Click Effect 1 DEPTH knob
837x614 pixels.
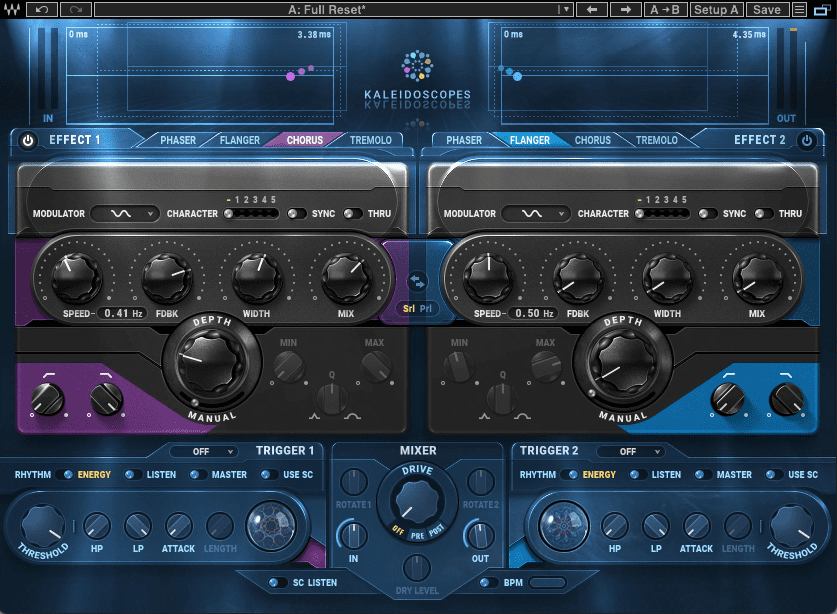click(211, 361)
